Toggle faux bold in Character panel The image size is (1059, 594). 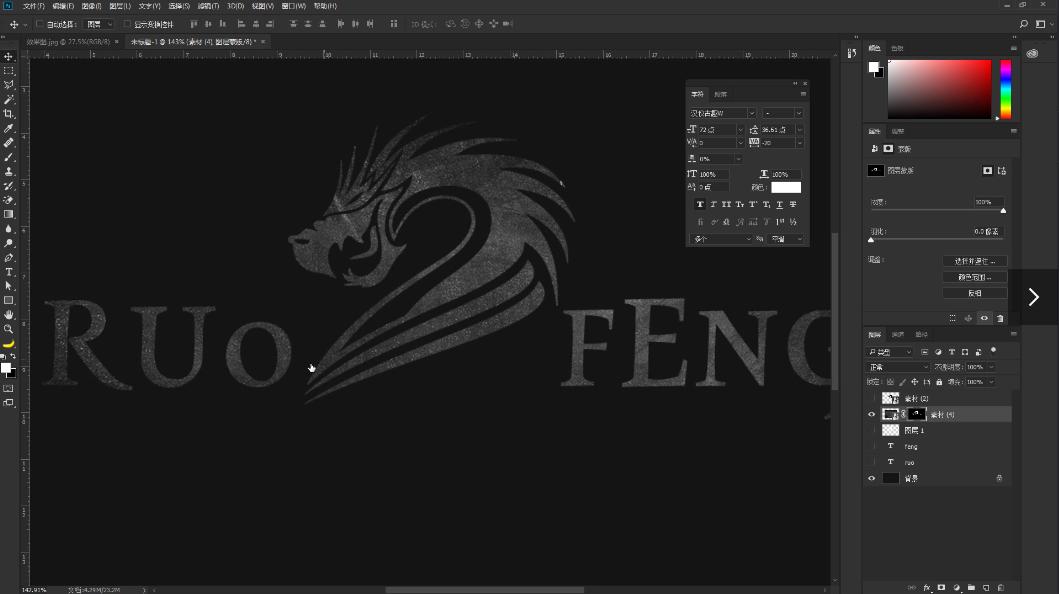click(700, 205)
